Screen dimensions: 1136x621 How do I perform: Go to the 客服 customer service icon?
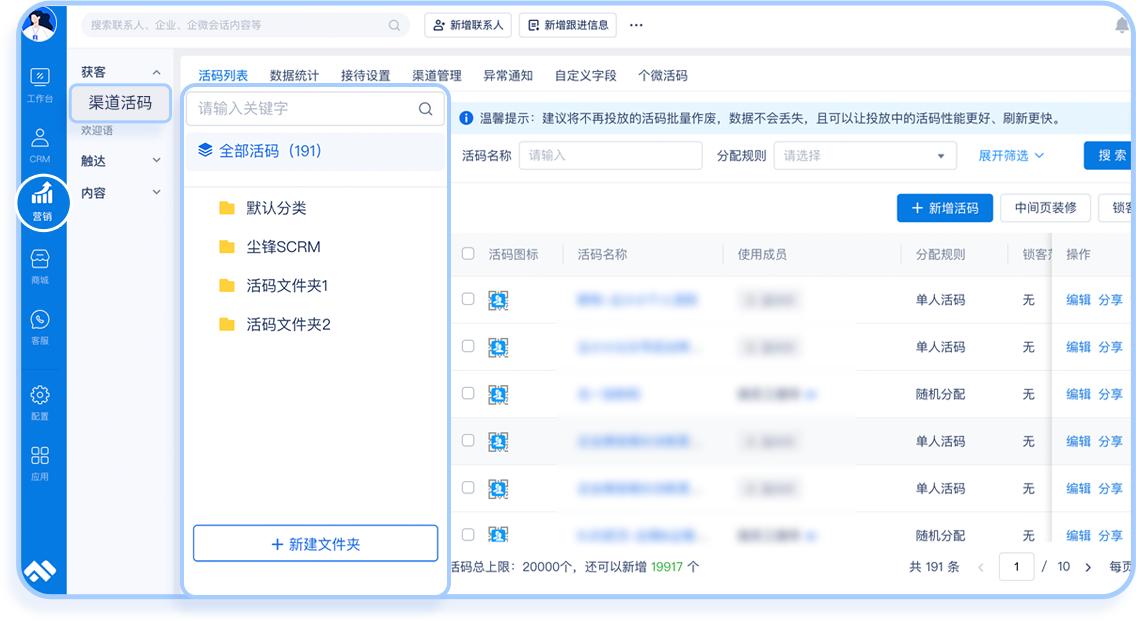[x=40, y=318]
